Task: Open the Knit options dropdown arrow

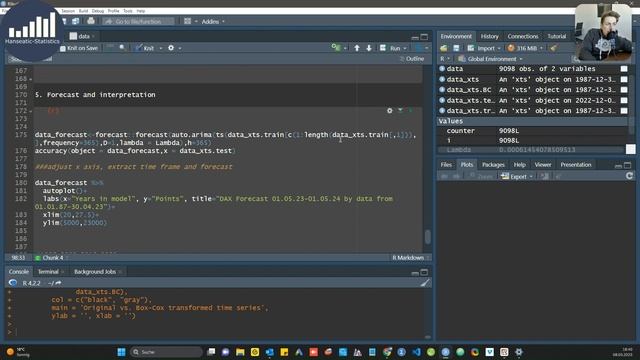Action: point(160,48)
